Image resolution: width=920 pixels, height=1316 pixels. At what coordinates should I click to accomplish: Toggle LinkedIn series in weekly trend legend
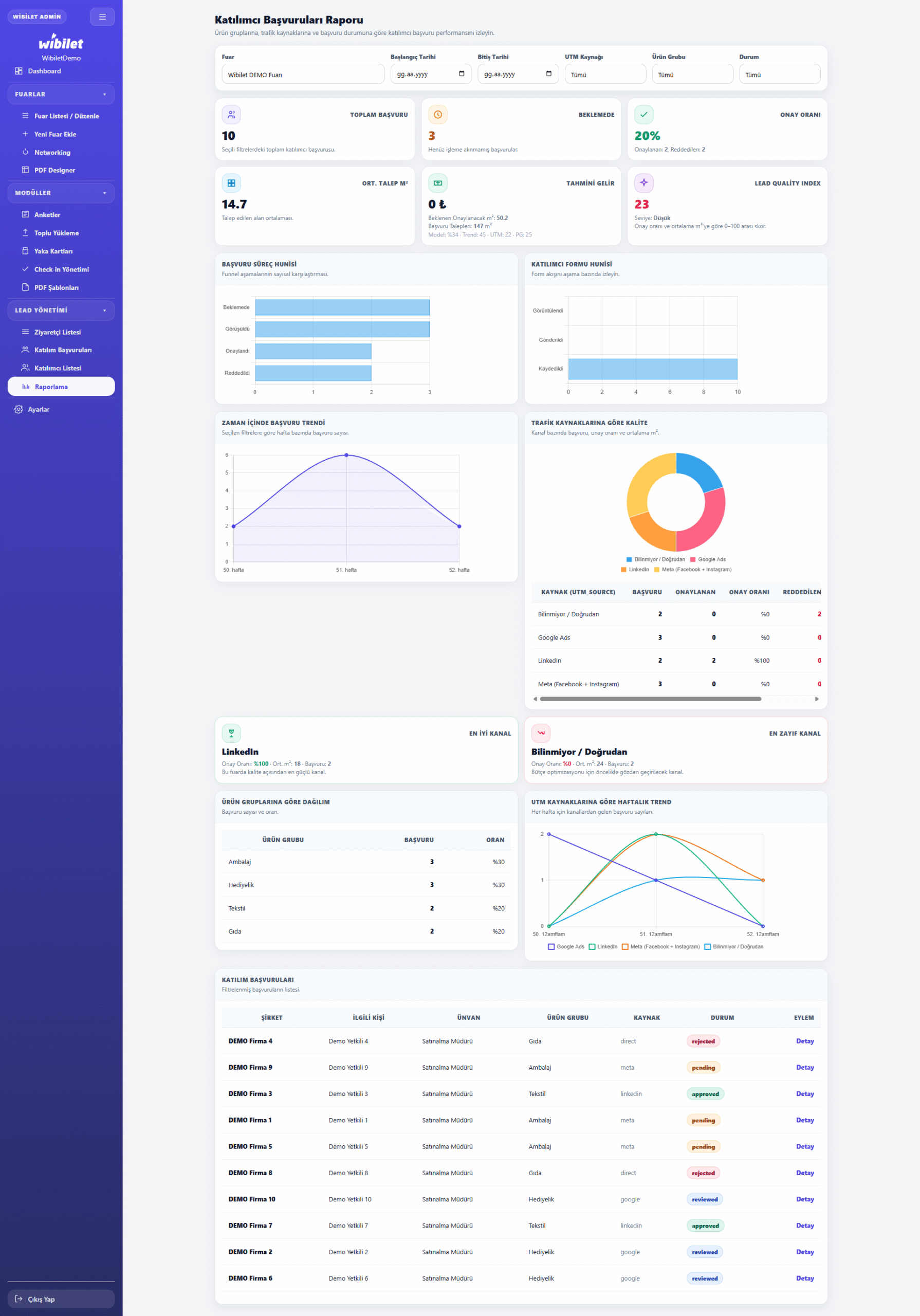pyautogui.click(x=602, y=946)
